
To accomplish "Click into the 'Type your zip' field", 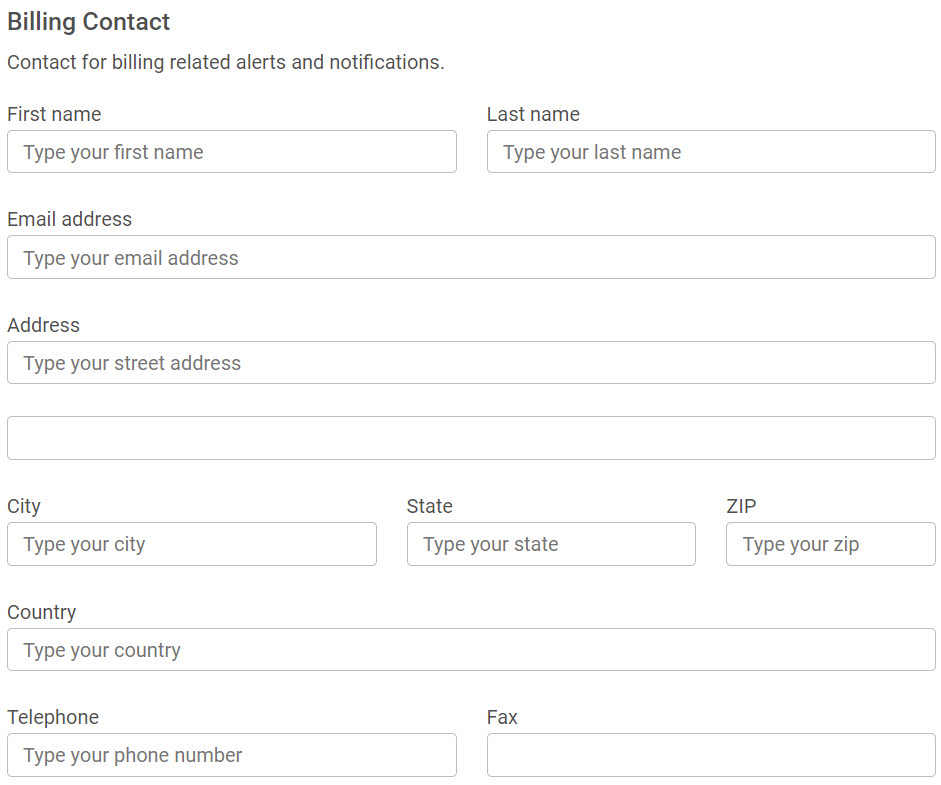I will [x=830, y=544].
